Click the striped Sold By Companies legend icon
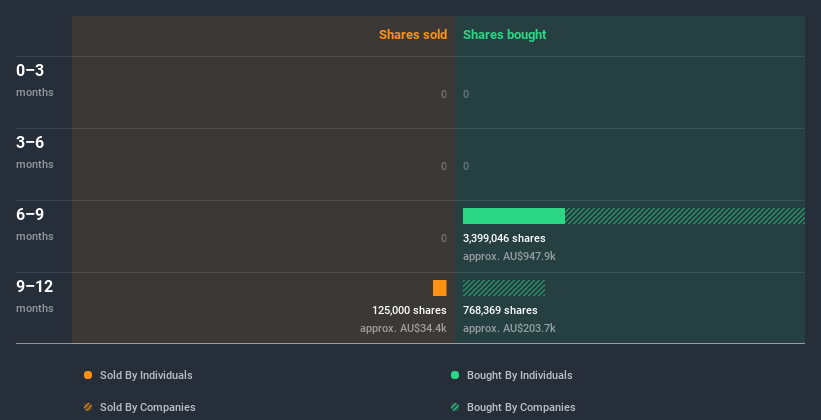The image size is (821, 420). coord(88,407)
